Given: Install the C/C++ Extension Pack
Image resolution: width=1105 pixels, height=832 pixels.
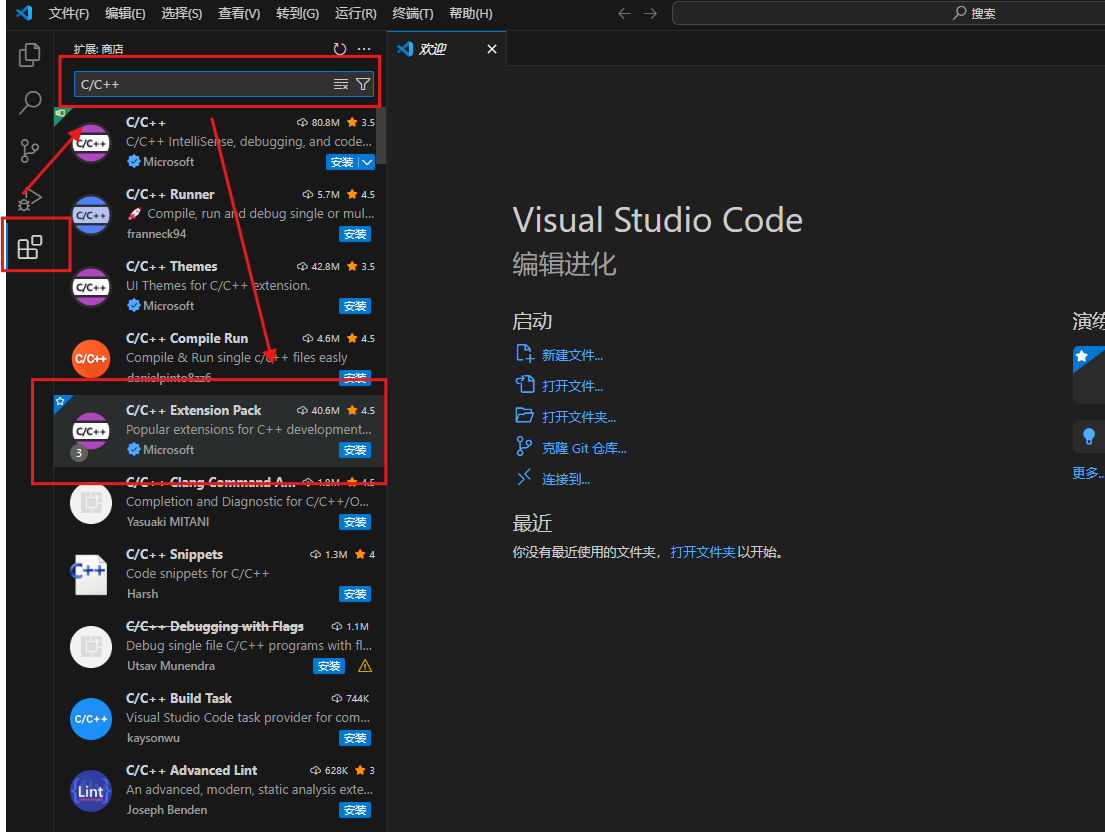Looking at the screenshot, I should 355,450.
